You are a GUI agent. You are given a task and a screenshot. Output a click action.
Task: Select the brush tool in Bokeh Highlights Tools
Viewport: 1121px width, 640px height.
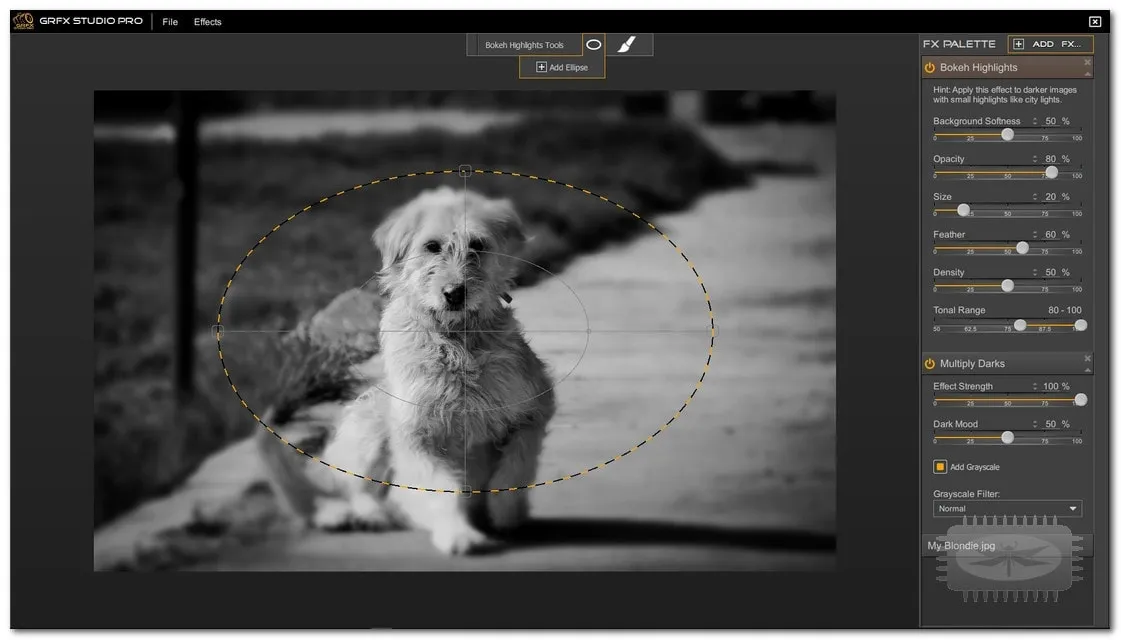click(627, 44)
